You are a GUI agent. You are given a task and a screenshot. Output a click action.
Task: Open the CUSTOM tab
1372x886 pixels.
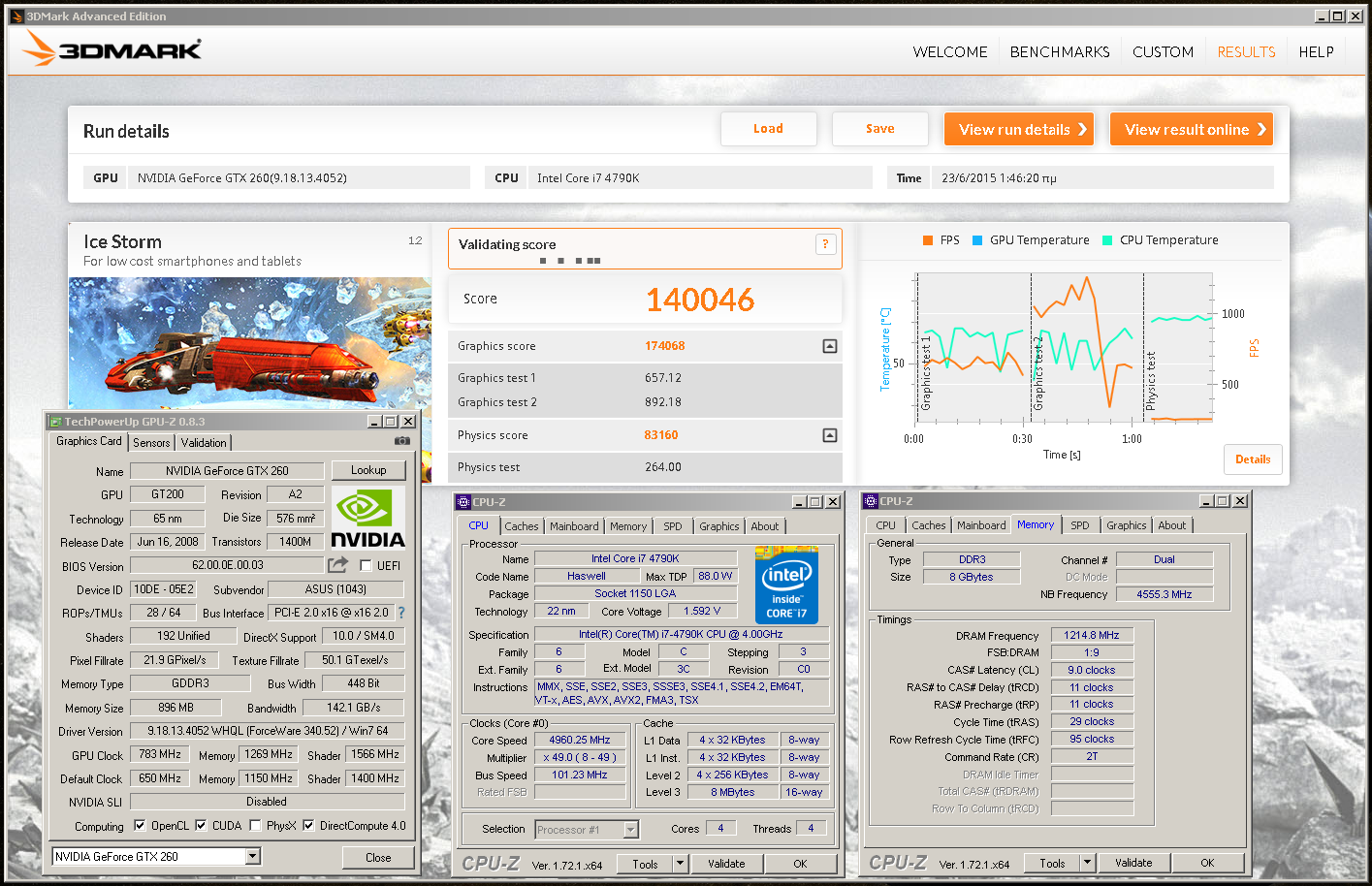pyautogui.click(x=1163, y=52)
